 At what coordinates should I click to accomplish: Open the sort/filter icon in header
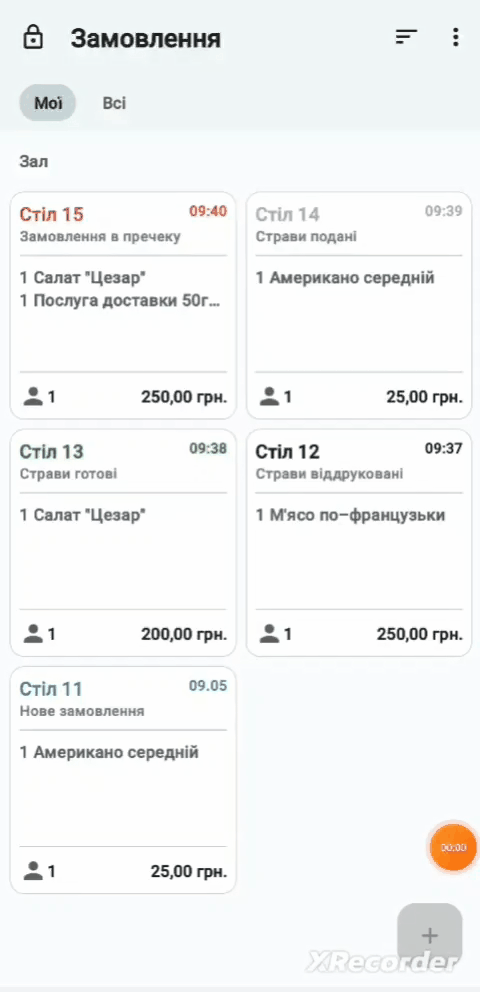point(407,37)
